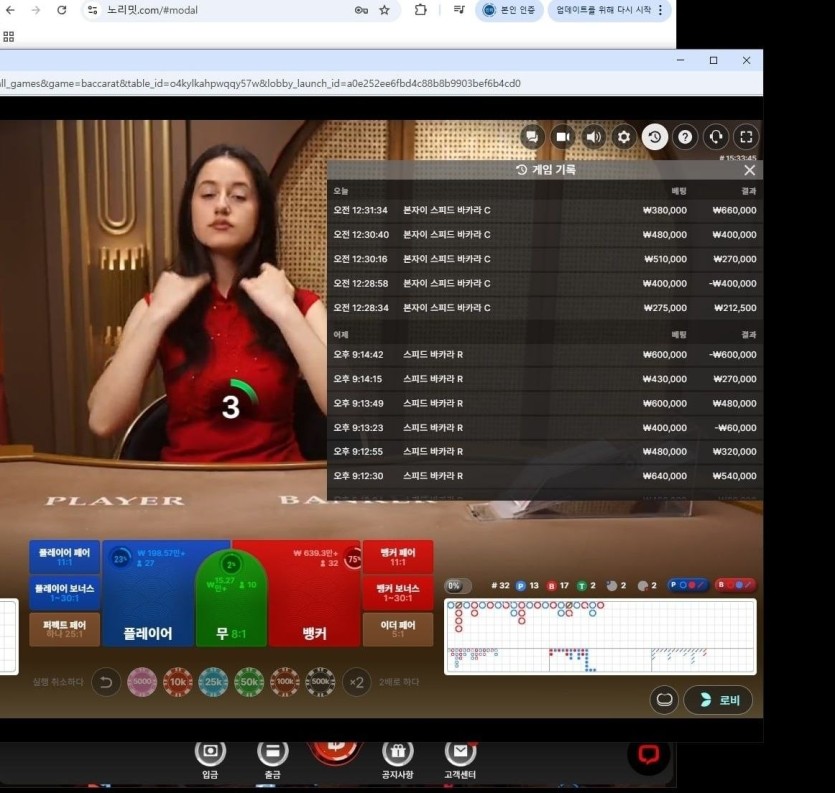The height and width of the screenshot is (793, 835).
Task: Open the gear settings icon
Action: tap(624, 137)
